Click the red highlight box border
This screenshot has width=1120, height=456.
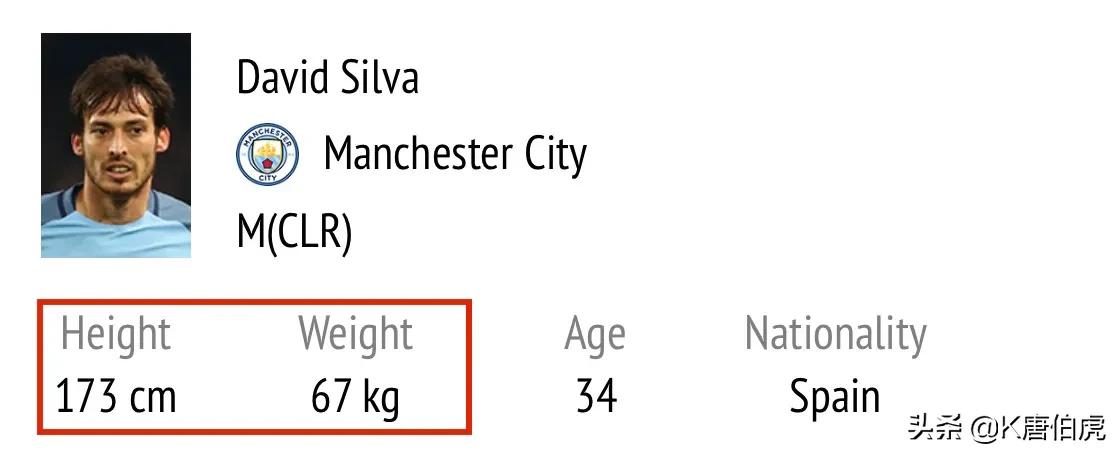pos(255,303)
